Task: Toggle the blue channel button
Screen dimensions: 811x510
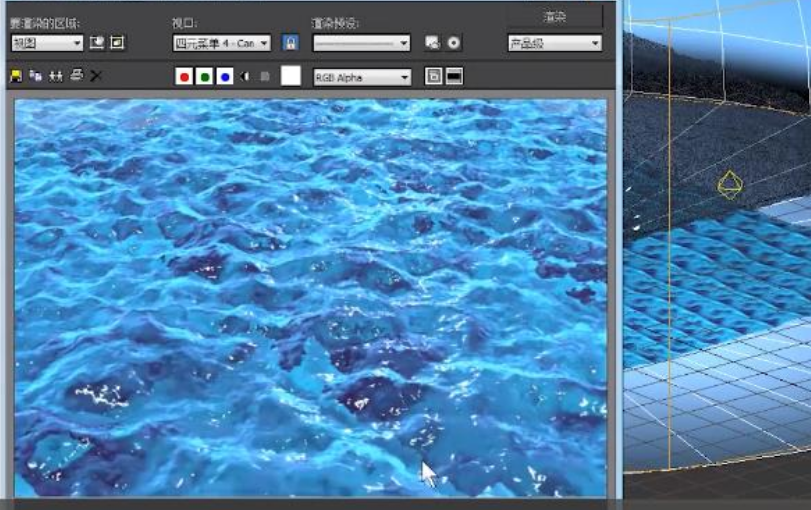Action: tap(225, 77)
